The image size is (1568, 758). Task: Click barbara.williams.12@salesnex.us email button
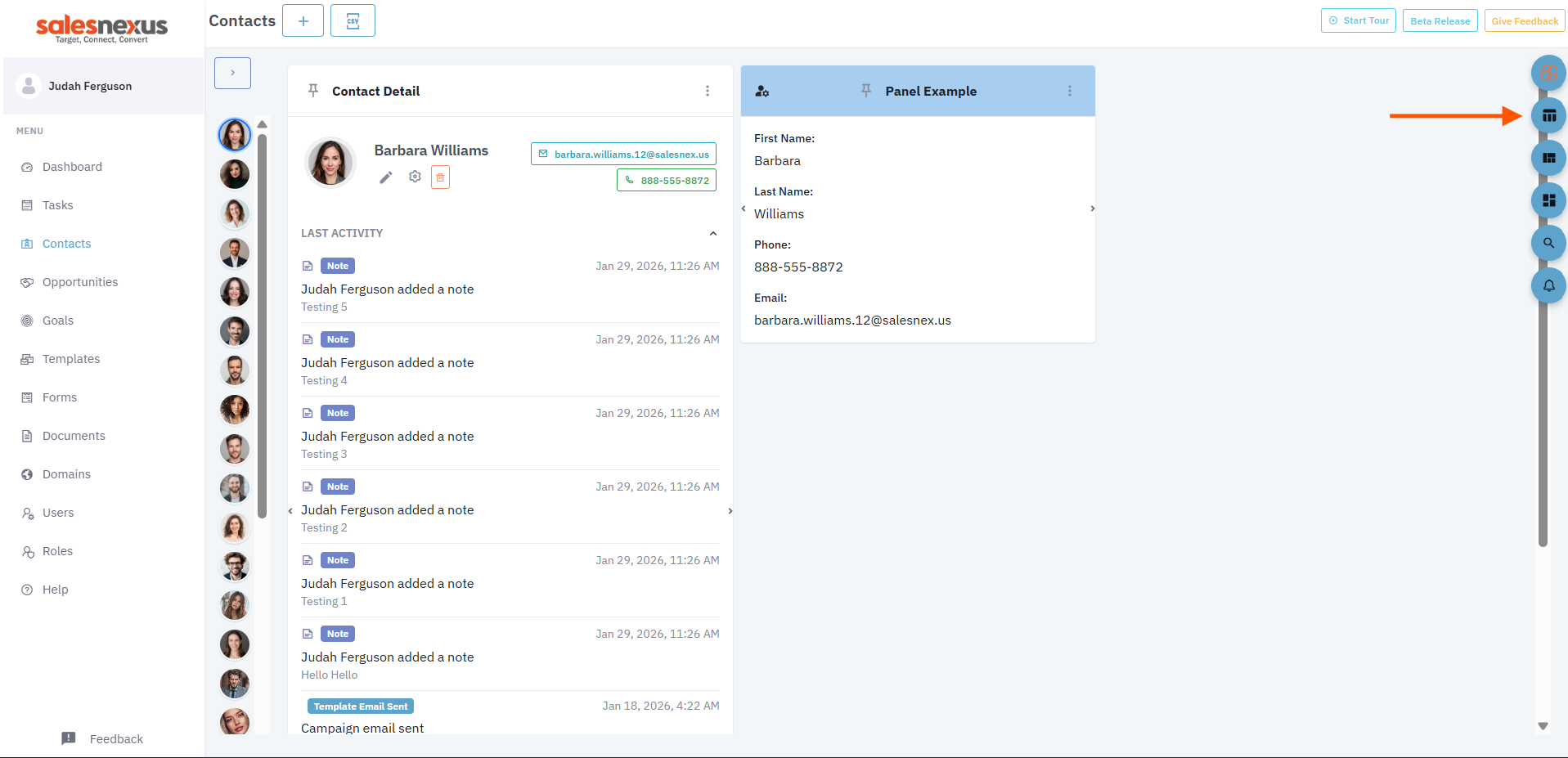(623, 154)
